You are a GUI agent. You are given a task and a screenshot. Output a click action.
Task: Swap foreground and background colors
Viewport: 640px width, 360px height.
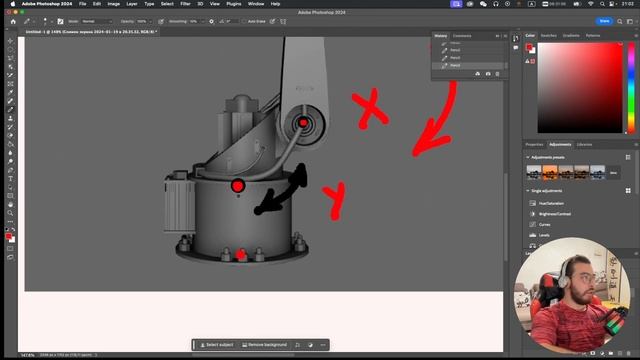pyautogui.click(x=13, y=230)
